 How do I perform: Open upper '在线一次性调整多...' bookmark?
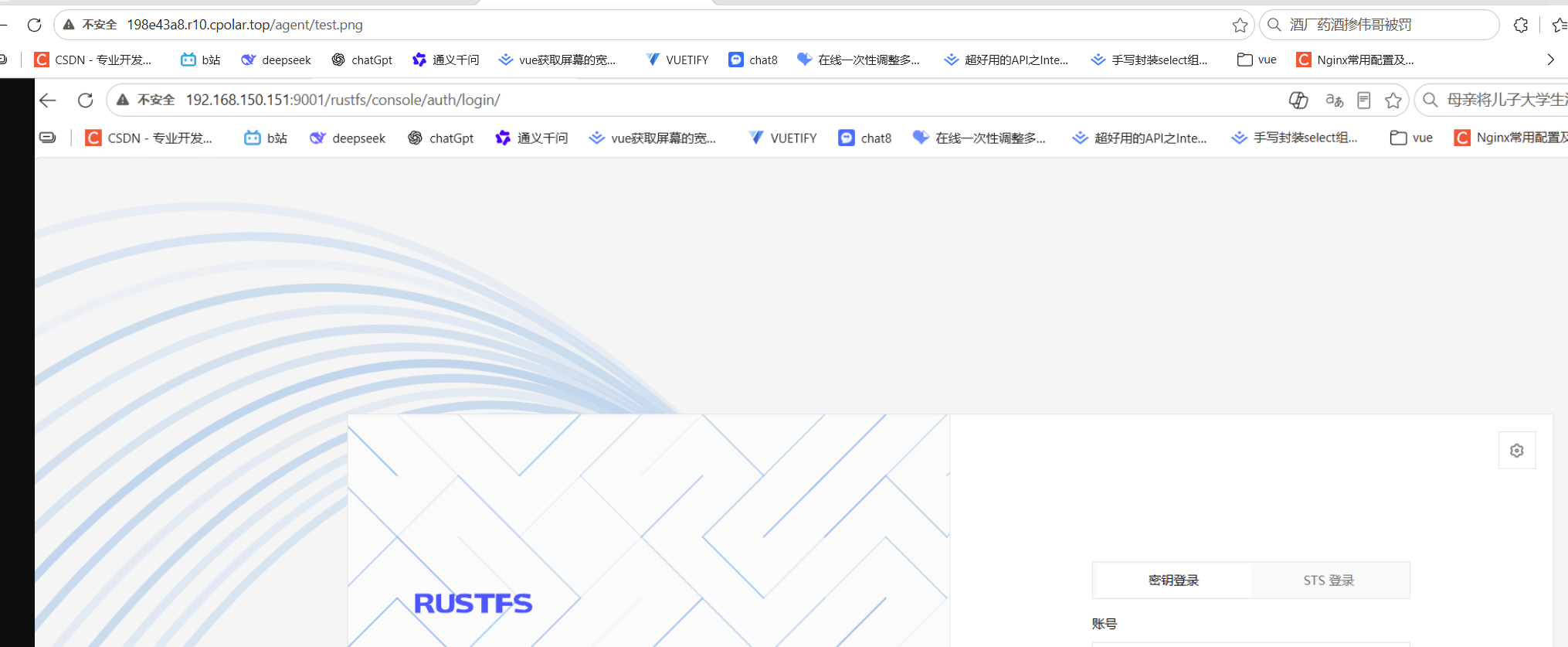pos(858,60)
